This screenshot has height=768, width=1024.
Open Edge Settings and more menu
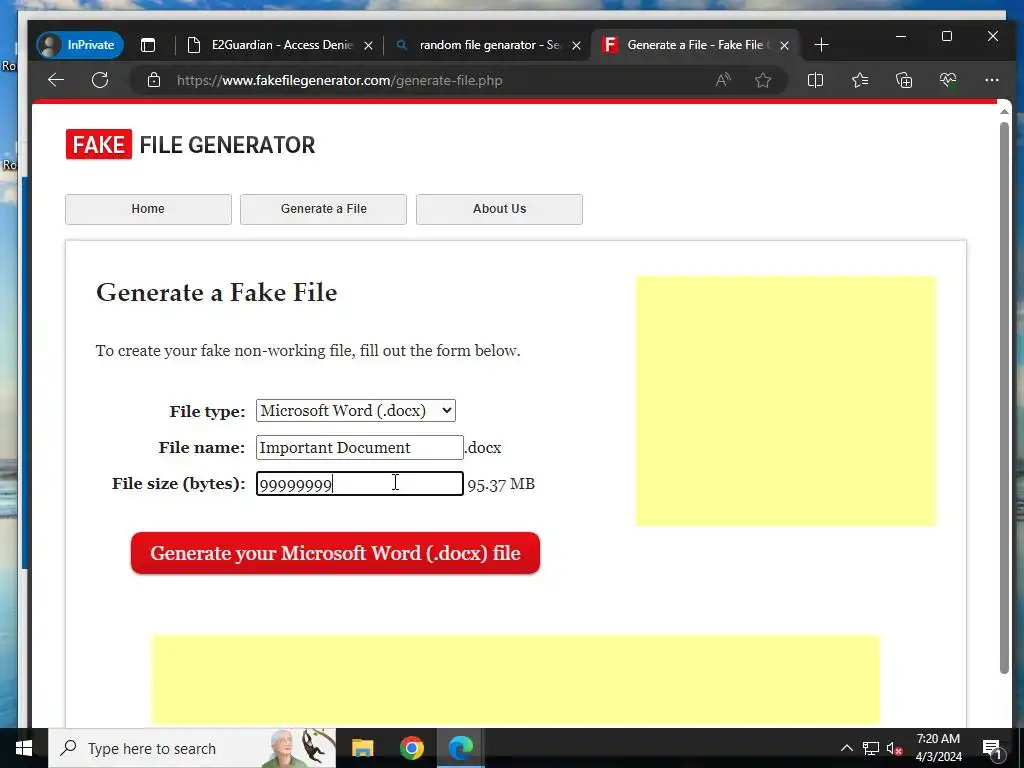(991, 80)
